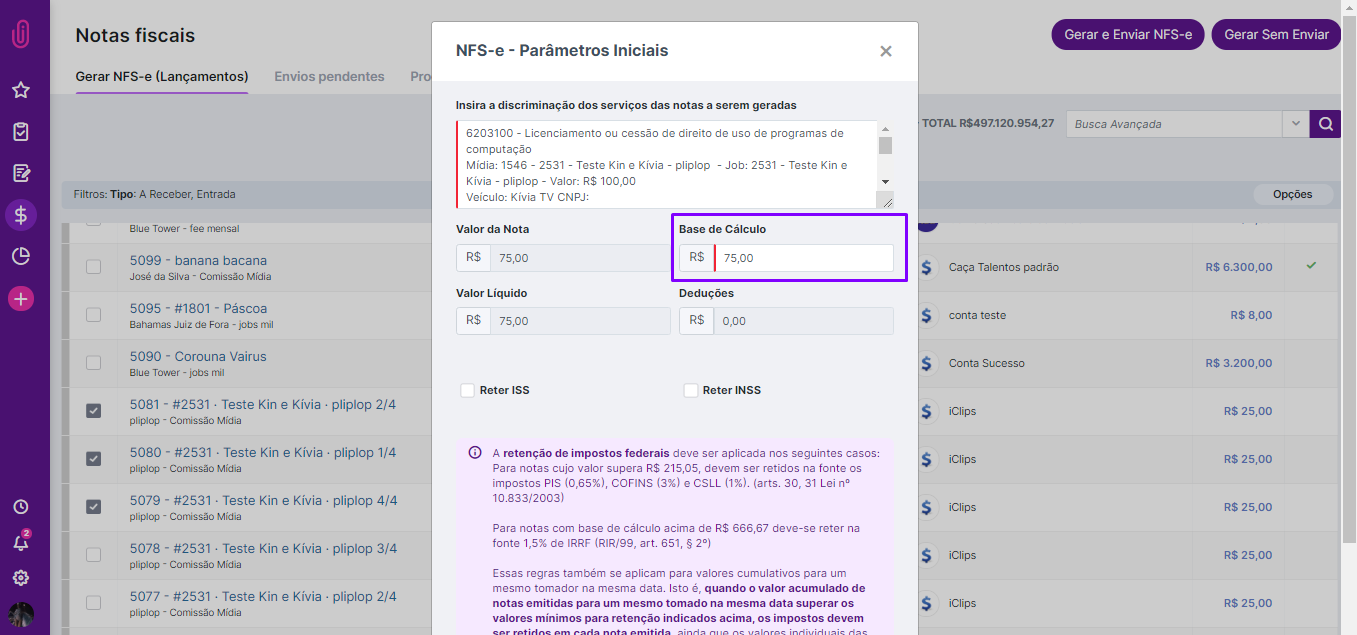This screenshot has width=1357, height=635.
Task: Click the pink plus add icon in sidebar
Action: 20,298
